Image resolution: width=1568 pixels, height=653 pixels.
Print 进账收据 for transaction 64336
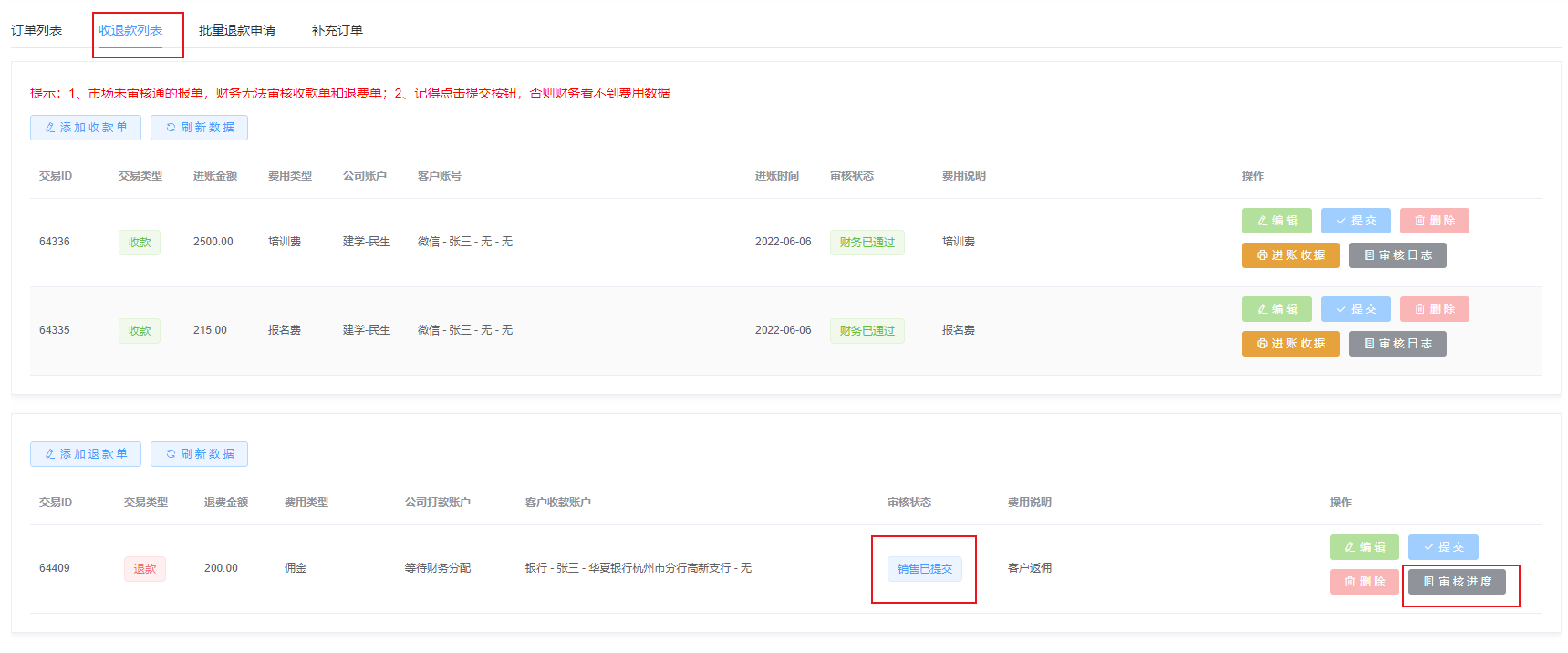click(1291, 255)
